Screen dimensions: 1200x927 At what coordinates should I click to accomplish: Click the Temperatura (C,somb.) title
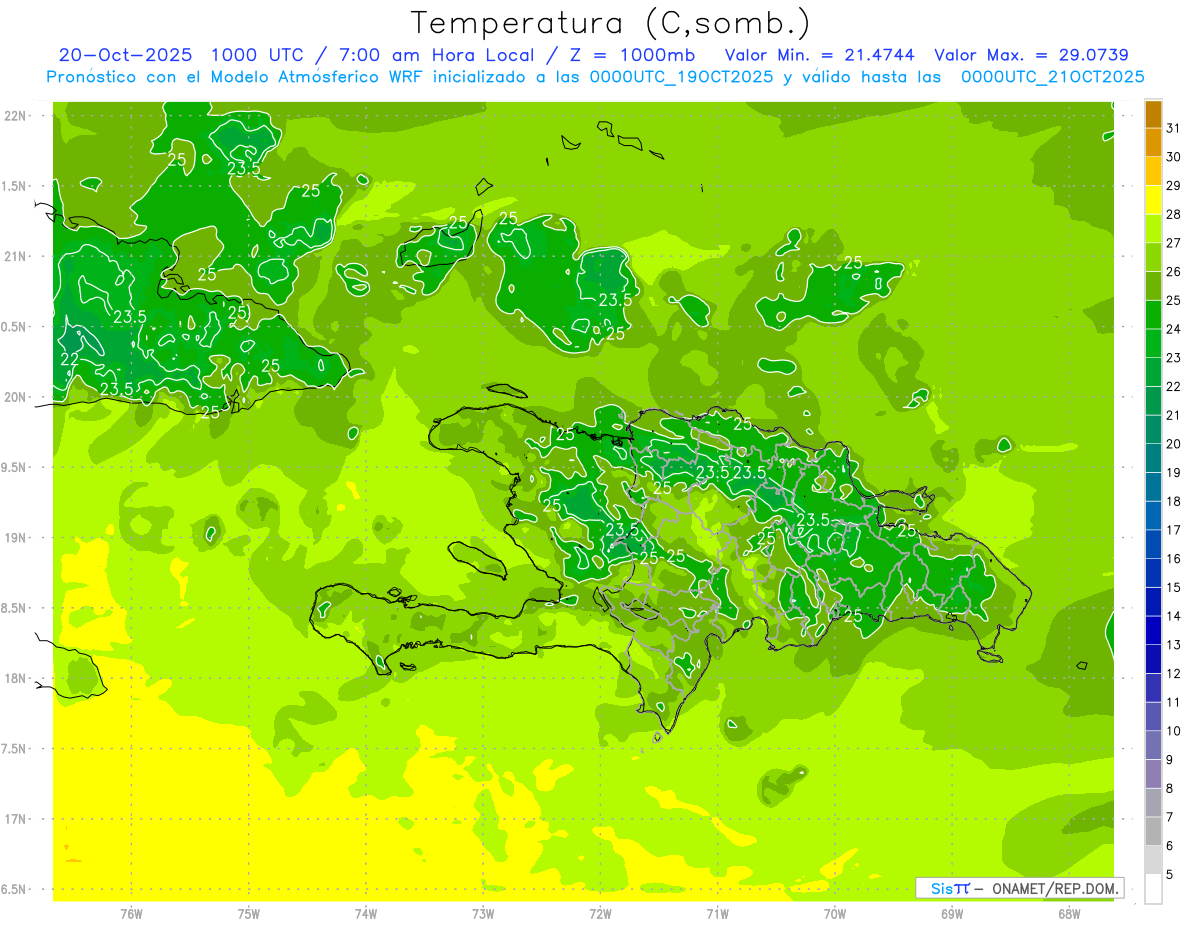tap(611, 23)
